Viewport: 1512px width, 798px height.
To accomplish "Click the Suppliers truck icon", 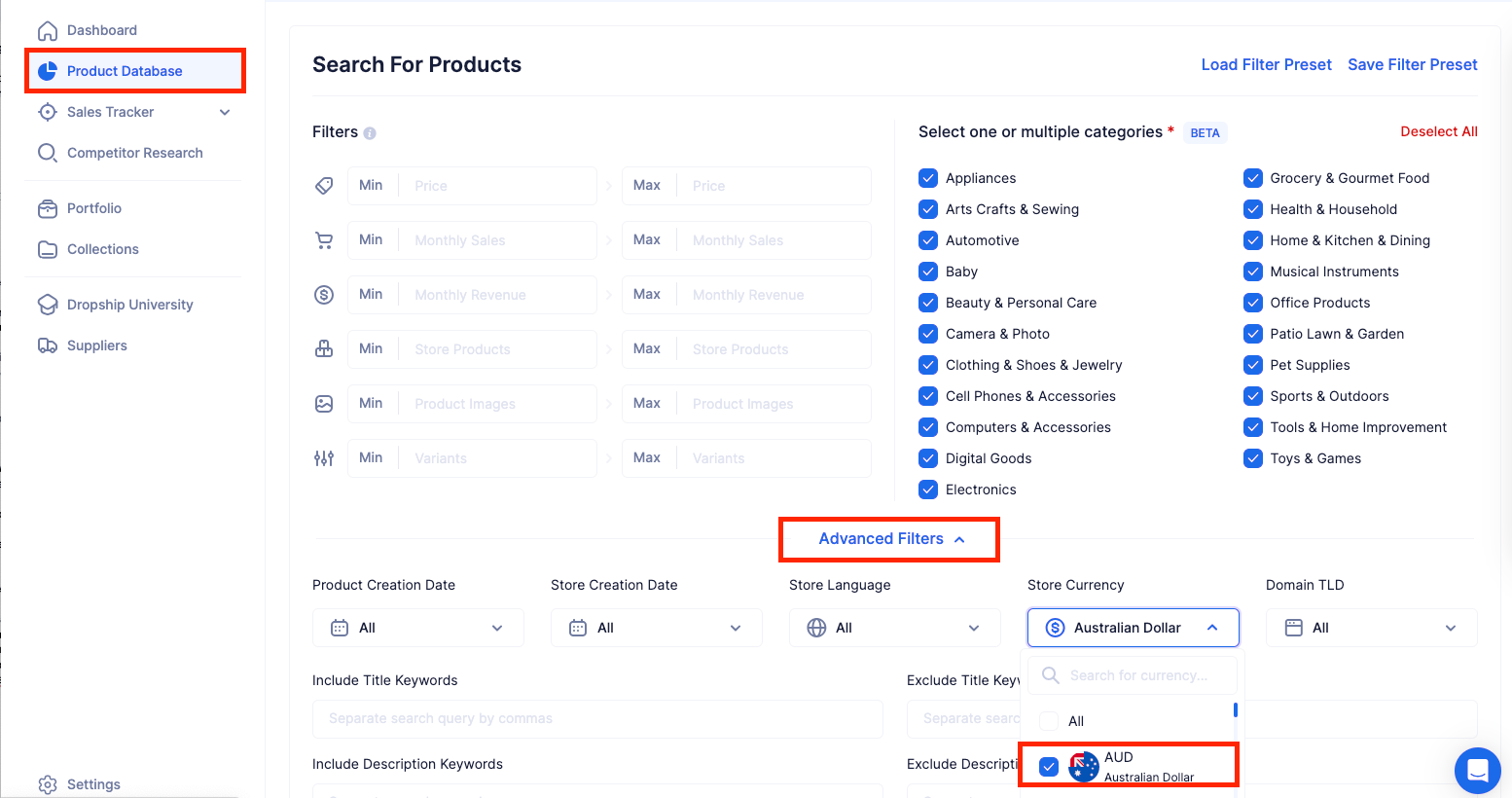I will point(47,345).
